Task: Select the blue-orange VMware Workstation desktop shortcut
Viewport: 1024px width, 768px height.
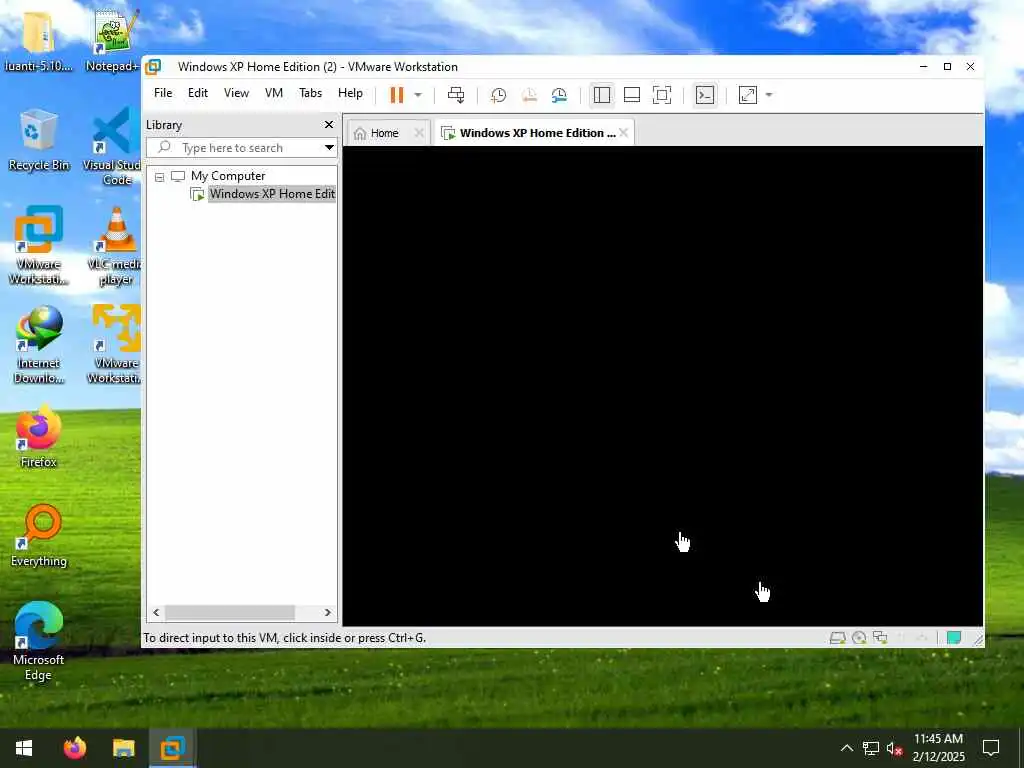Action: 39,246
